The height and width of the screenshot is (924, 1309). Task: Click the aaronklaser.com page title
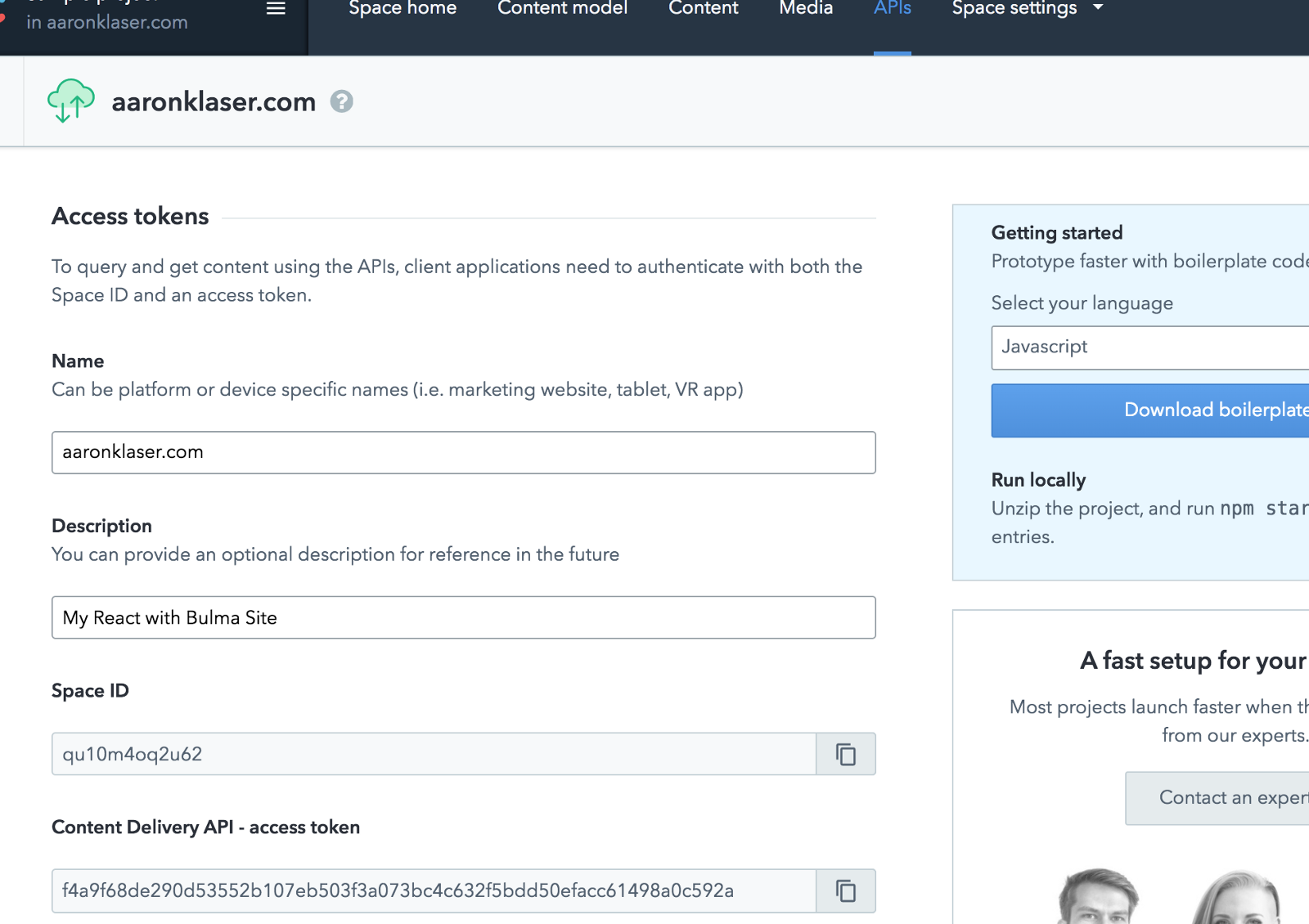coord(214,101)
